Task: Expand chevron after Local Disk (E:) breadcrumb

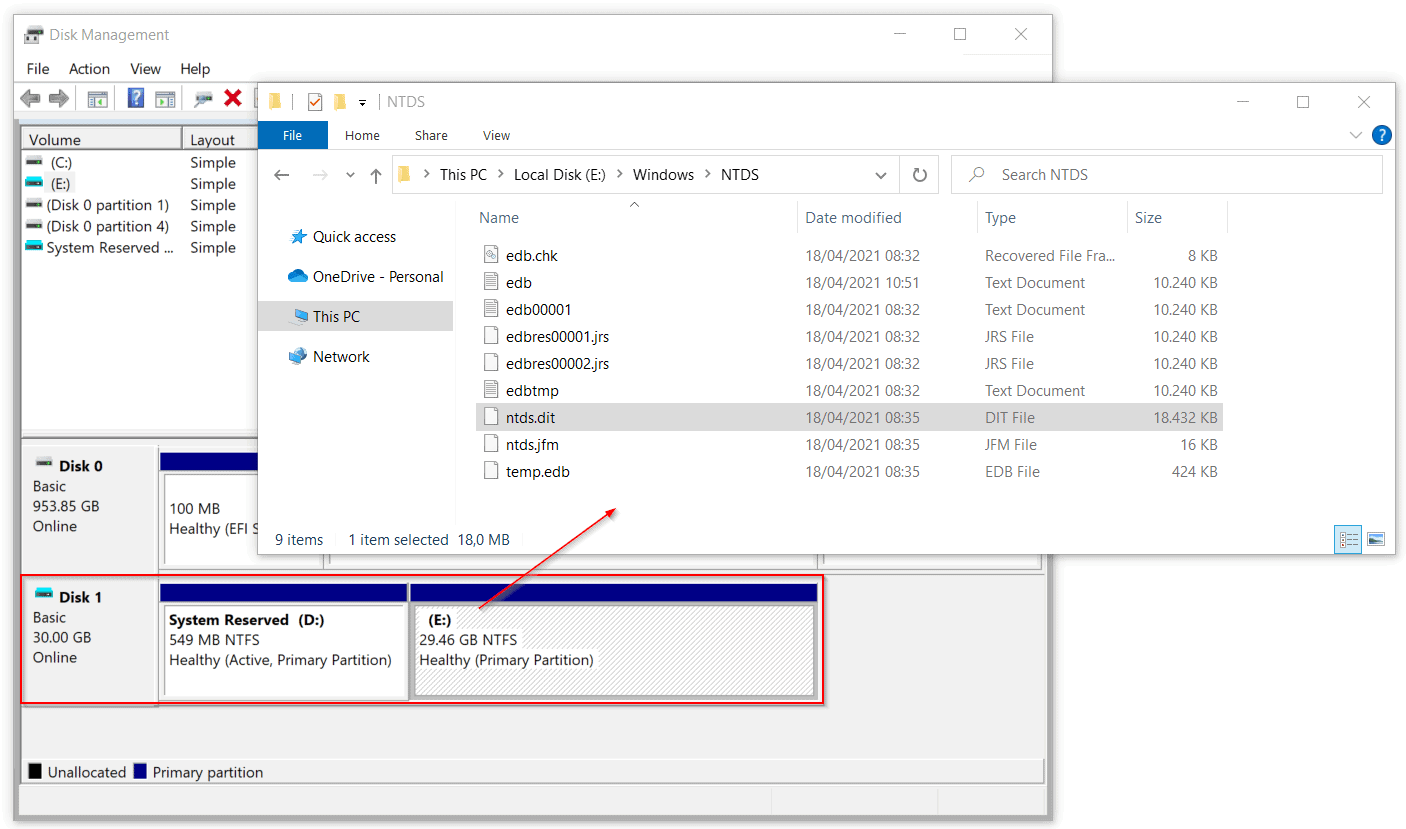Action: pos(620,175)
